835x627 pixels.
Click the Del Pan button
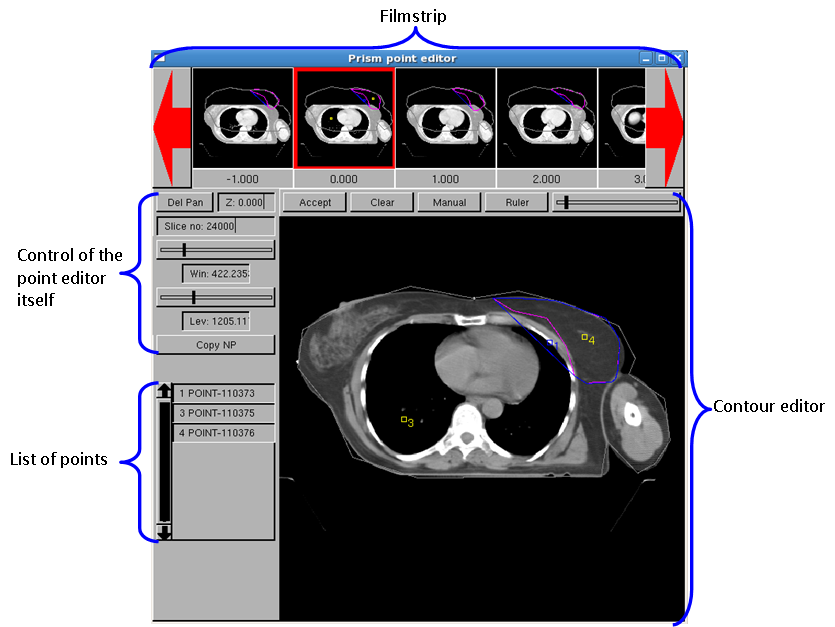[x=186, y=202]
